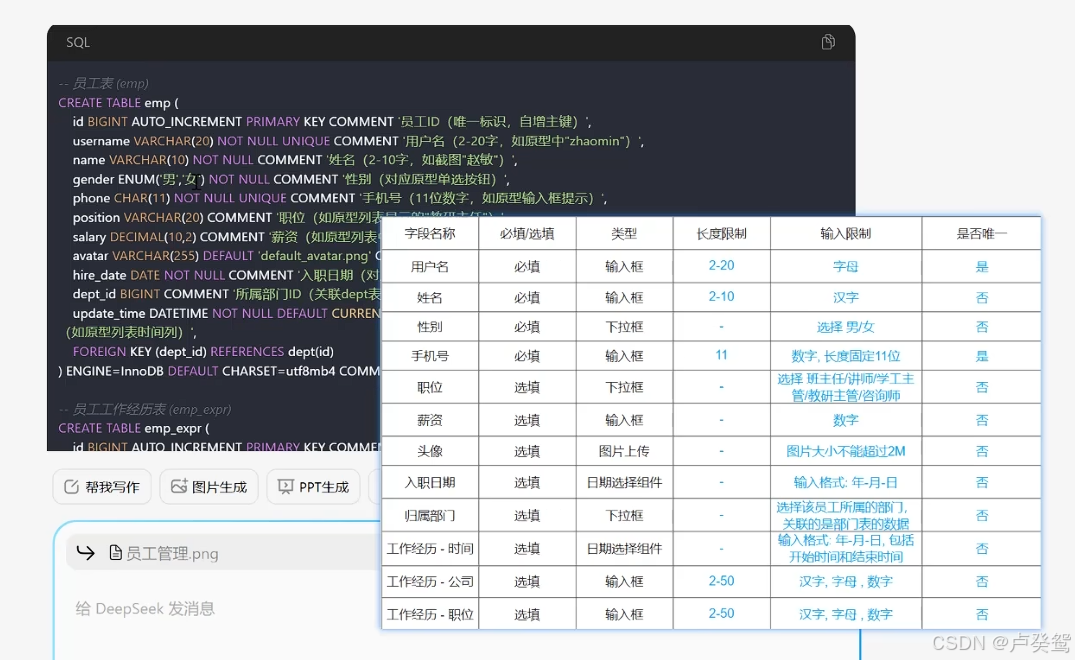Click the 薪资 field name cell
Image resolution: width=1075 pixels, height=660 pixels.
430,419
